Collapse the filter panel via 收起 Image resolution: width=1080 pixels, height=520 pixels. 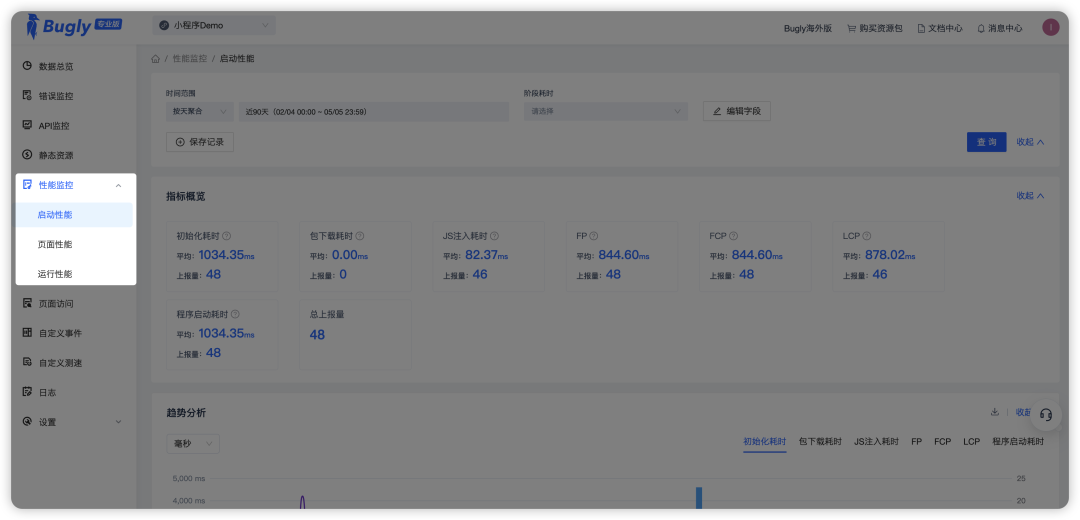[1030, 142]
